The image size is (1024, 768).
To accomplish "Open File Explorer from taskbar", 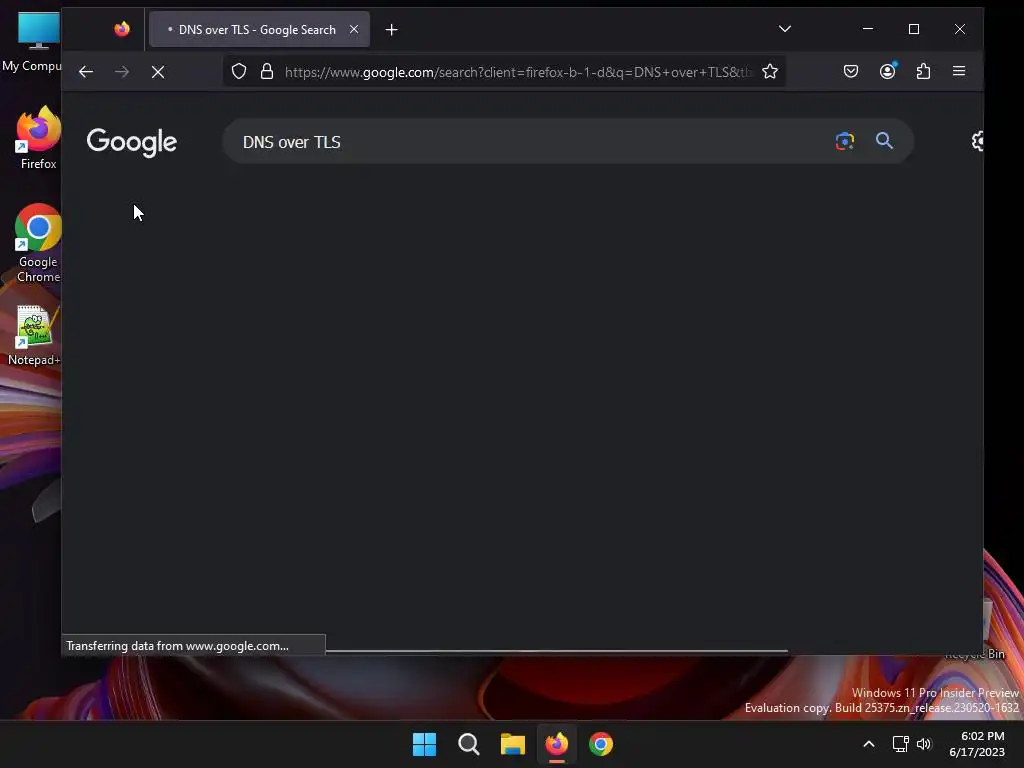I will click(513, 744).
